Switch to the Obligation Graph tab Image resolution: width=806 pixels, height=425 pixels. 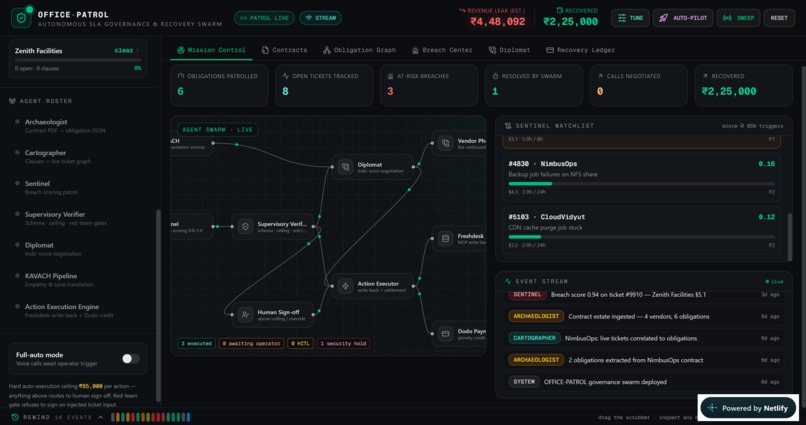click(x=359, y=50)
